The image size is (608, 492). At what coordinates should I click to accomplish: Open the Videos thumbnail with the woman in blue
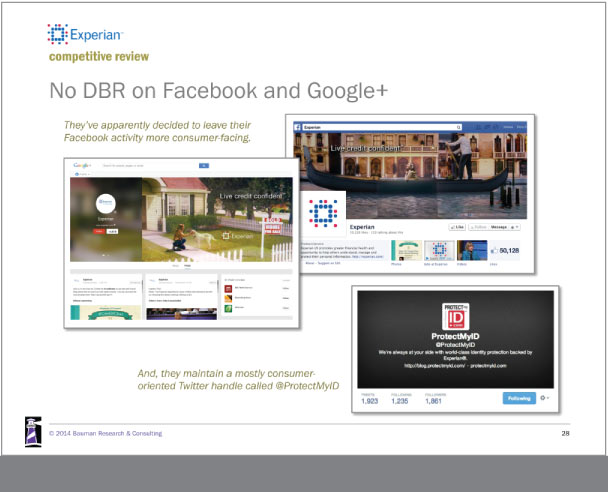coord(472,250)
